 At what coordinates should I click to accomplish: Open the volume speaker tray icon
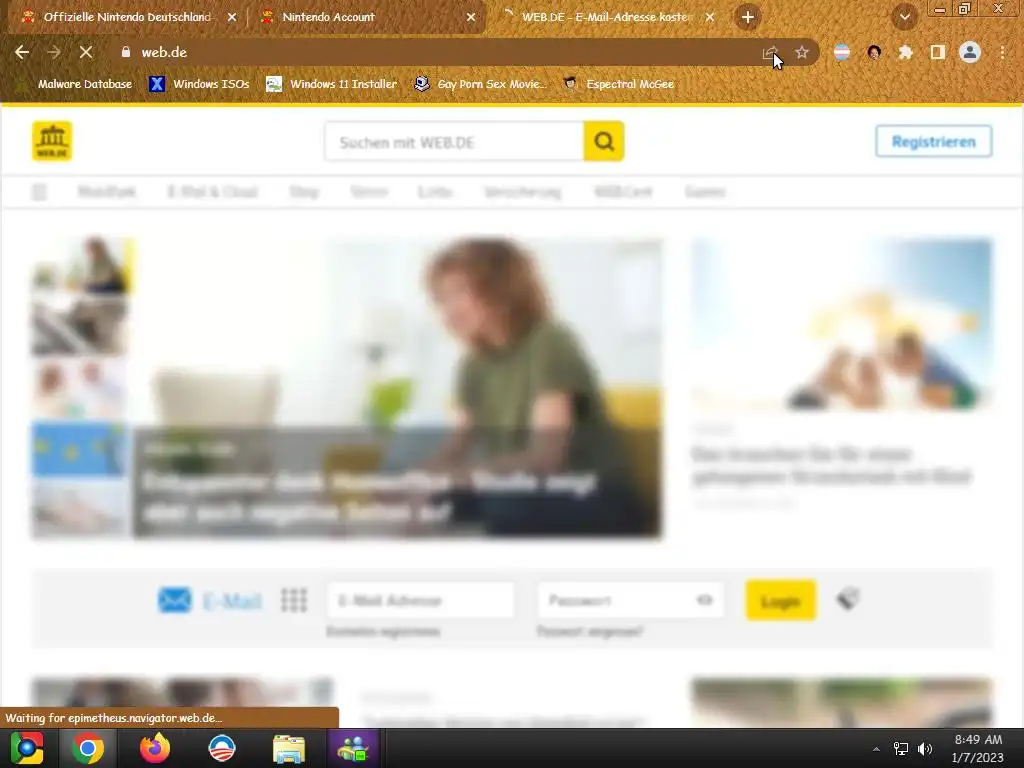925,749
